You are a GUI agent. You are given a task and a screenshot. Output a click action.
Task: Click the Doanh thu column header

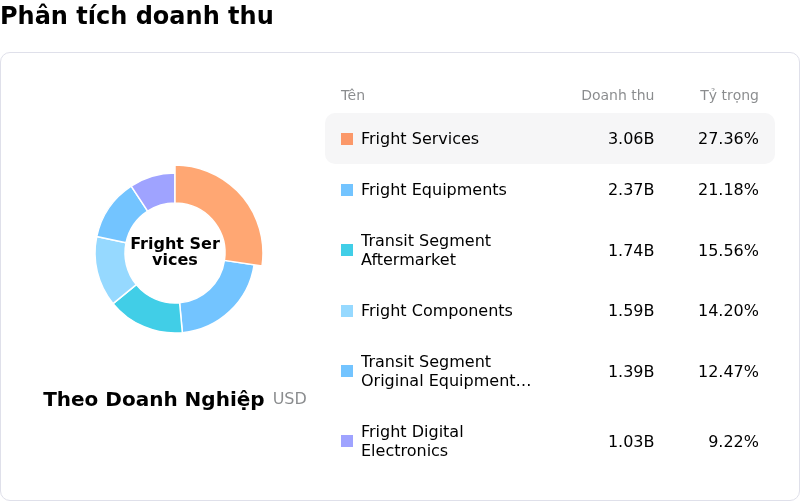617,95
